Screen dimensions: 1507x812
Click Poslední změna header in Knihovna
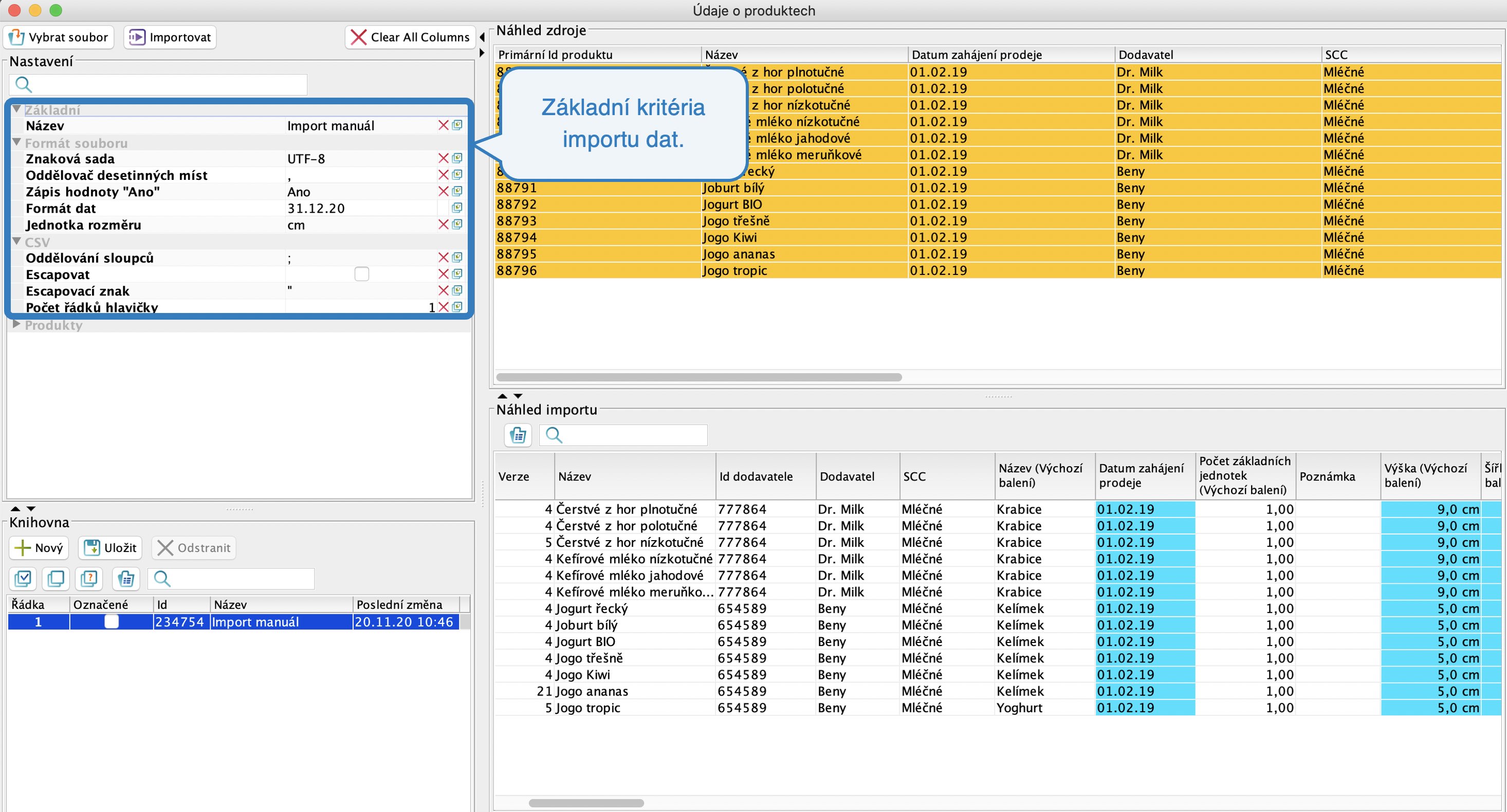[x=407, y=604]
